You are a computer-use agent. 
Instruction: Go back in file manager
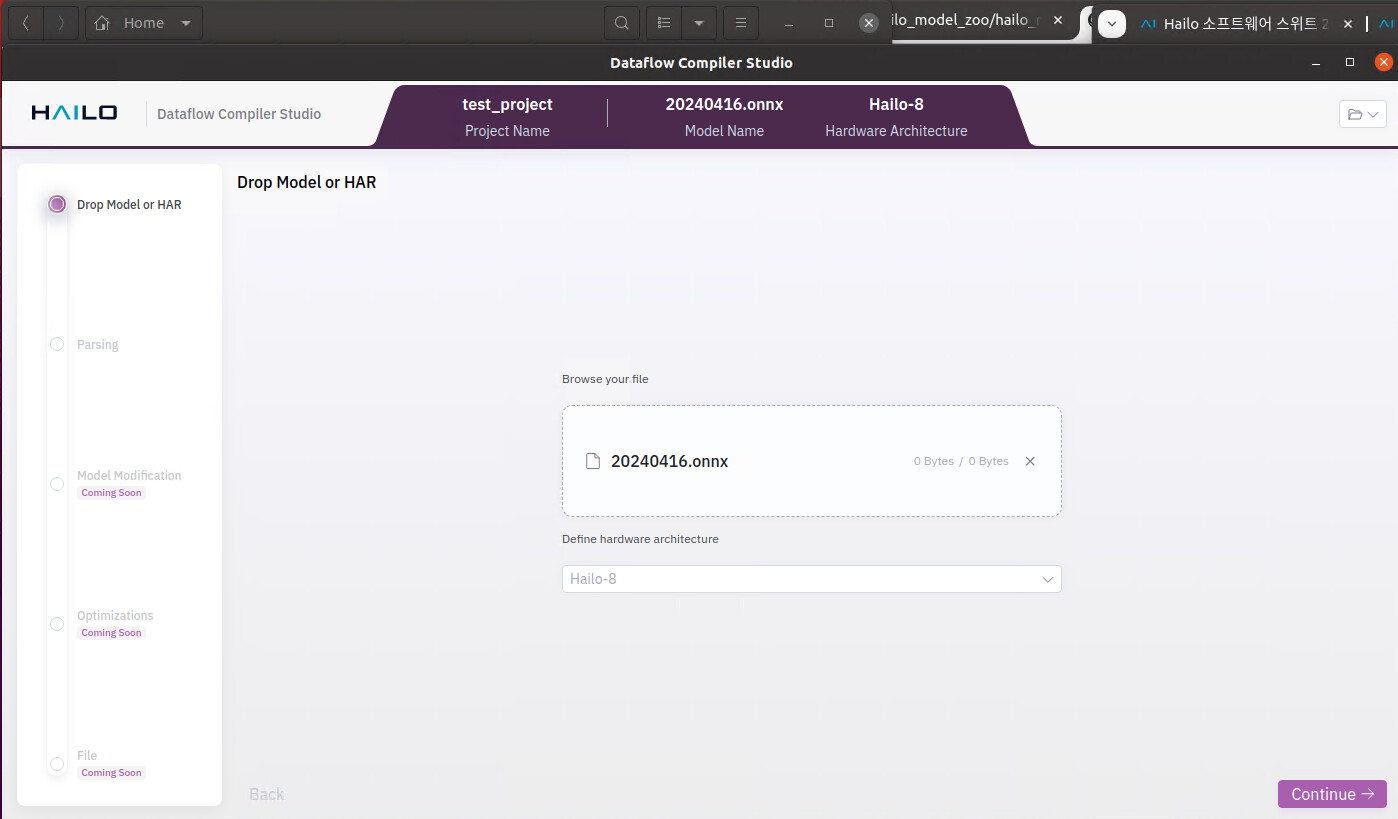(26, 23)
